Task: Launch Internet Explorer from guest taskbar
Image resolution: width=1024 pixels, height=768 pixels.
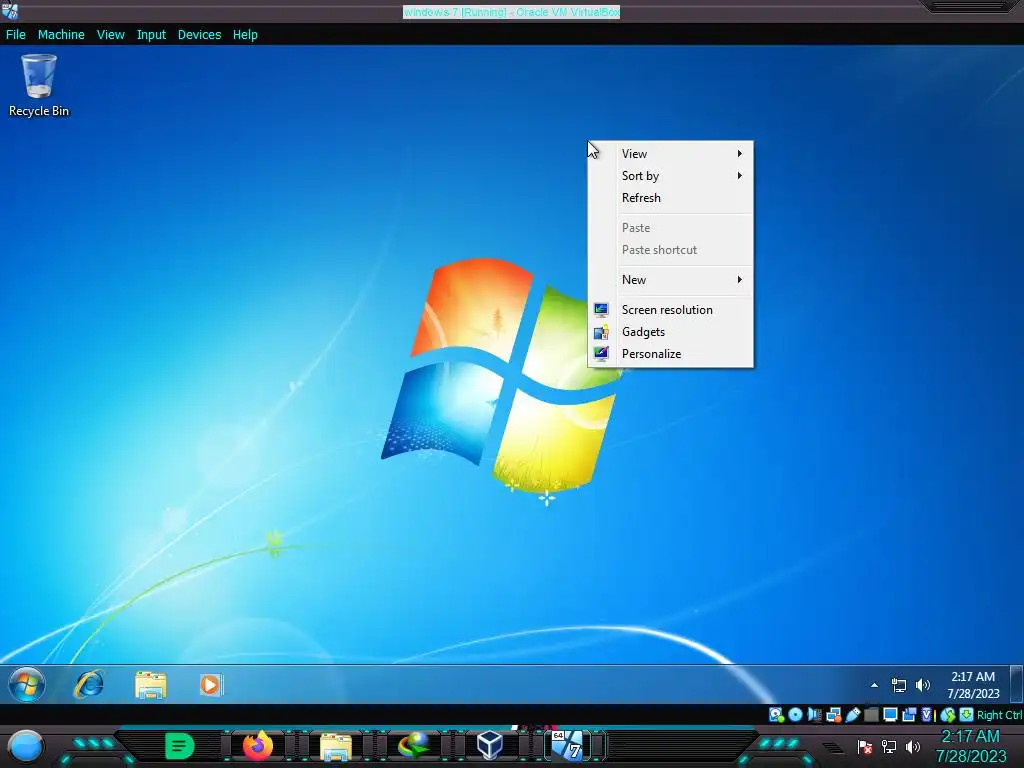Action: pyautogui.click(x=89, y=684)
